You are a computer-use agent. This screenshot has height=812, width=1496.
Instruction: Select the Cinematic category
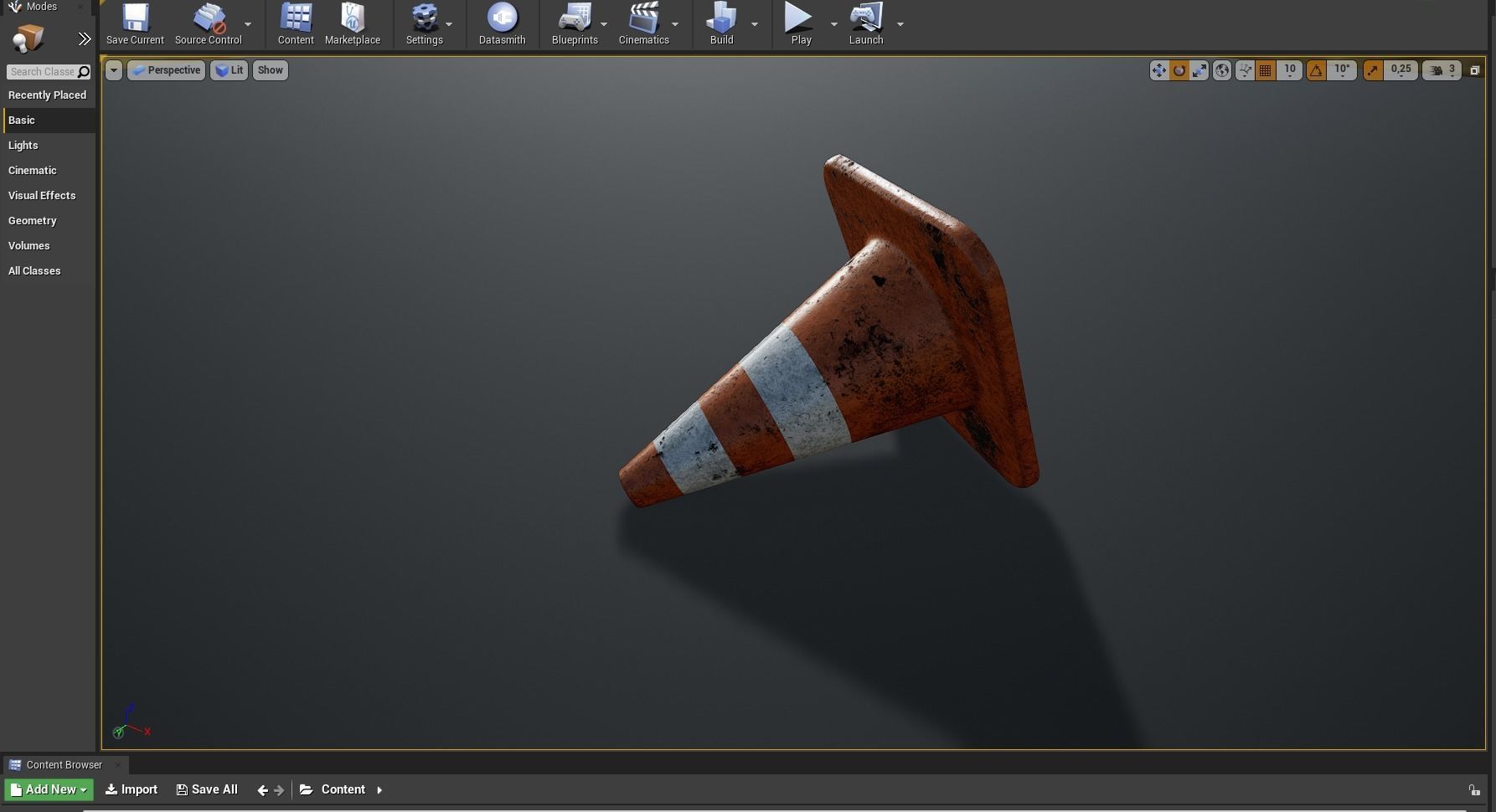(49, 171)
